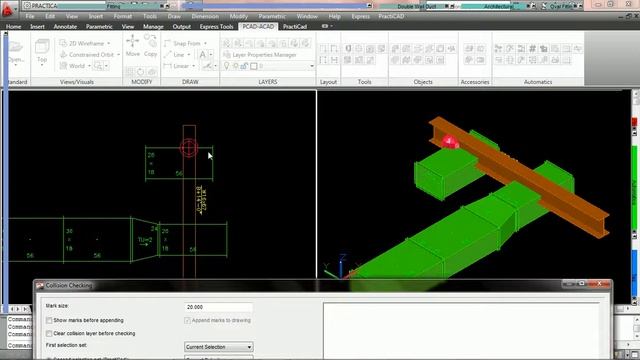Toggle the layer freeze sun icon
Viewport: 640px width, 360px height.
[236, 66]
